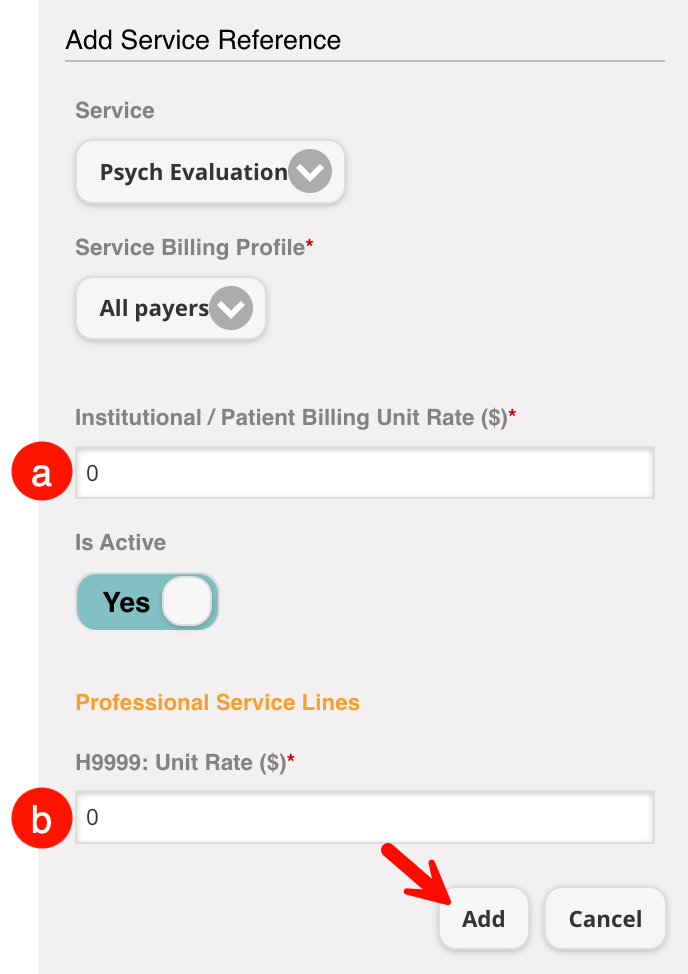Viewport: 688px width, 974px height.
Task: Select a different Service from the dropdown
Action: (x=210, y=171)
